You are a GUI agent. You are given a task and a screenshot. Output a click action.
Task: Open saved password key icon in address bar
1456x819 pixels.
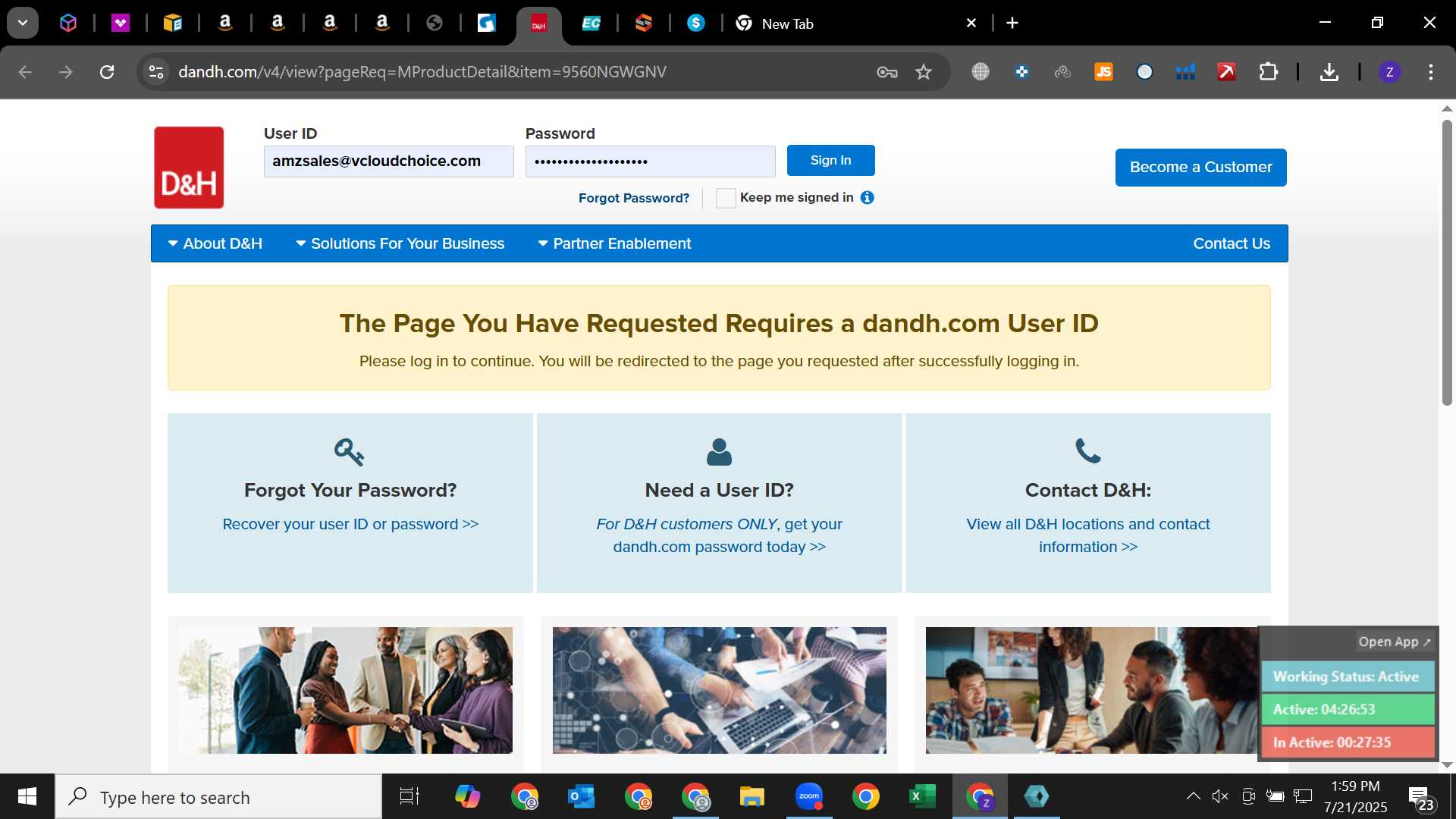(x=887, y=72)
